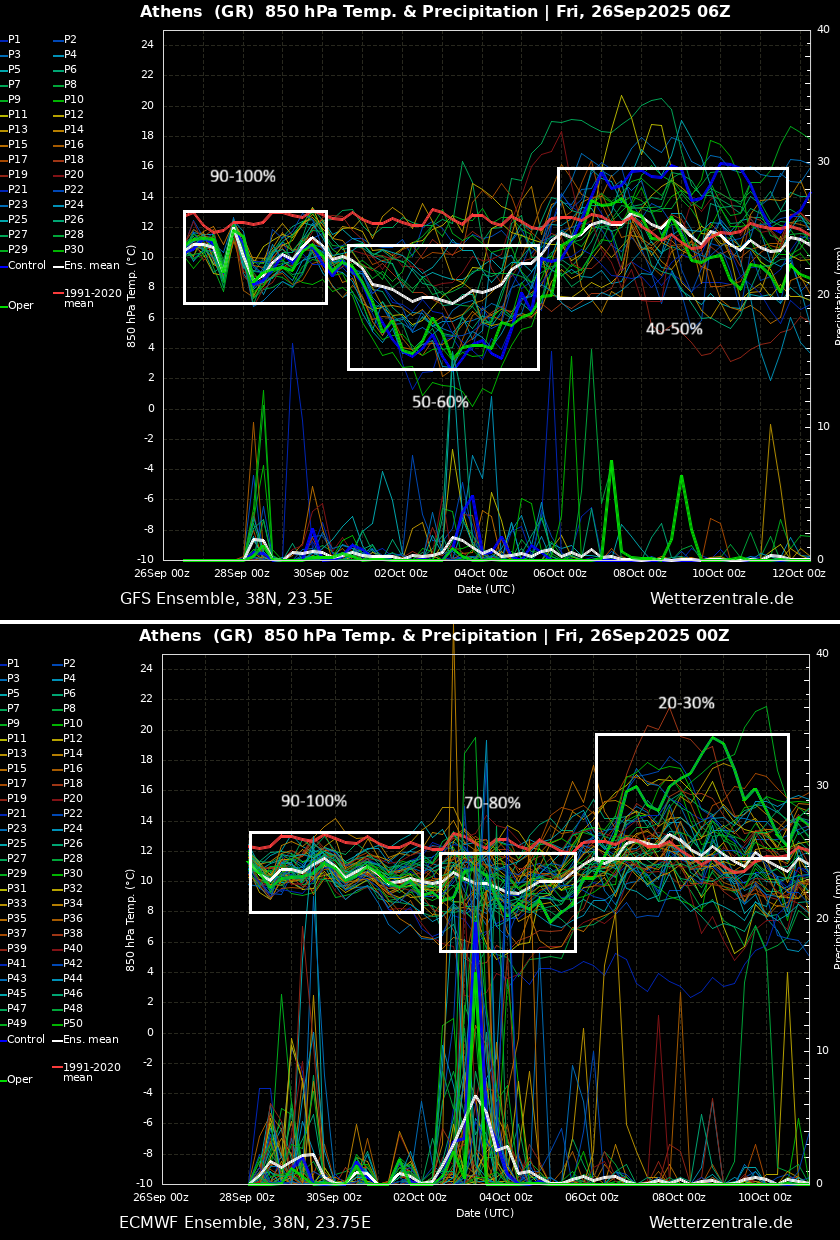
Task: Click the P50 legend entry in ECMWF chart
Action: [74, 1024]
